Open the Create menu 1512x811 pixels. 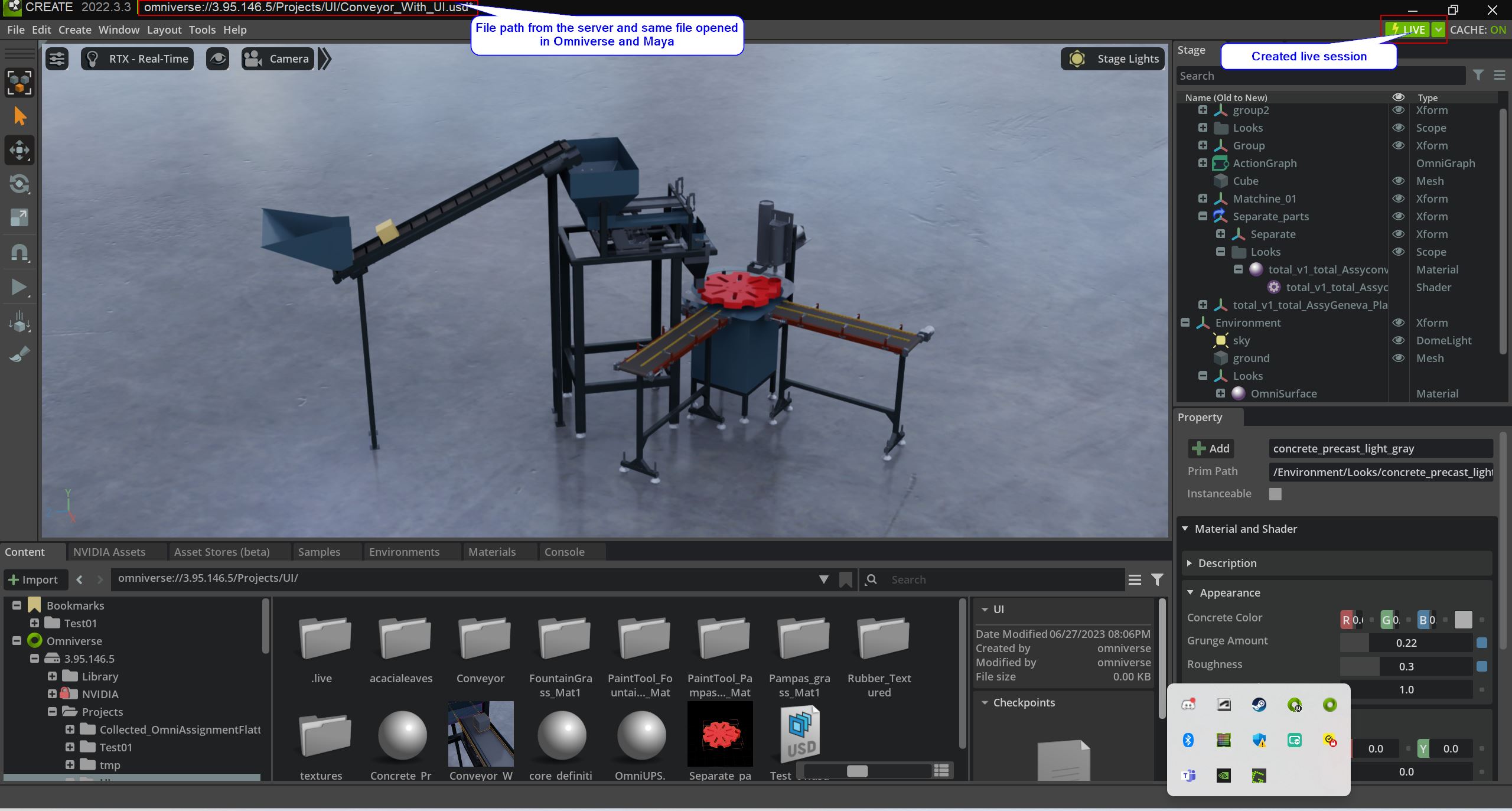[x=75, y=30]
